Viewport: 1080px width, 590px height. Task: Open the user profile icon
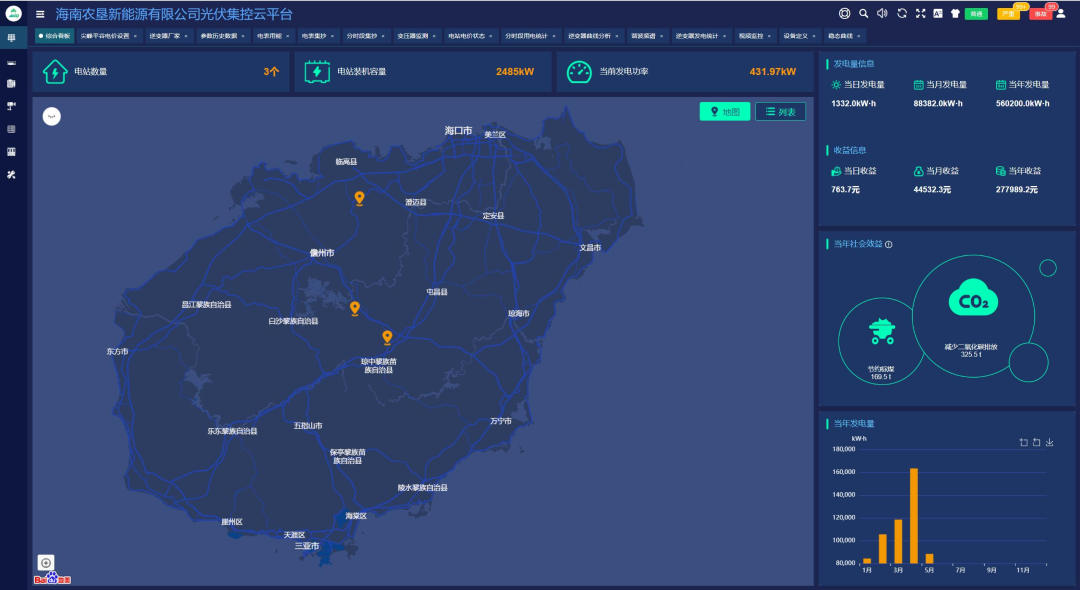click(1061, 13)
